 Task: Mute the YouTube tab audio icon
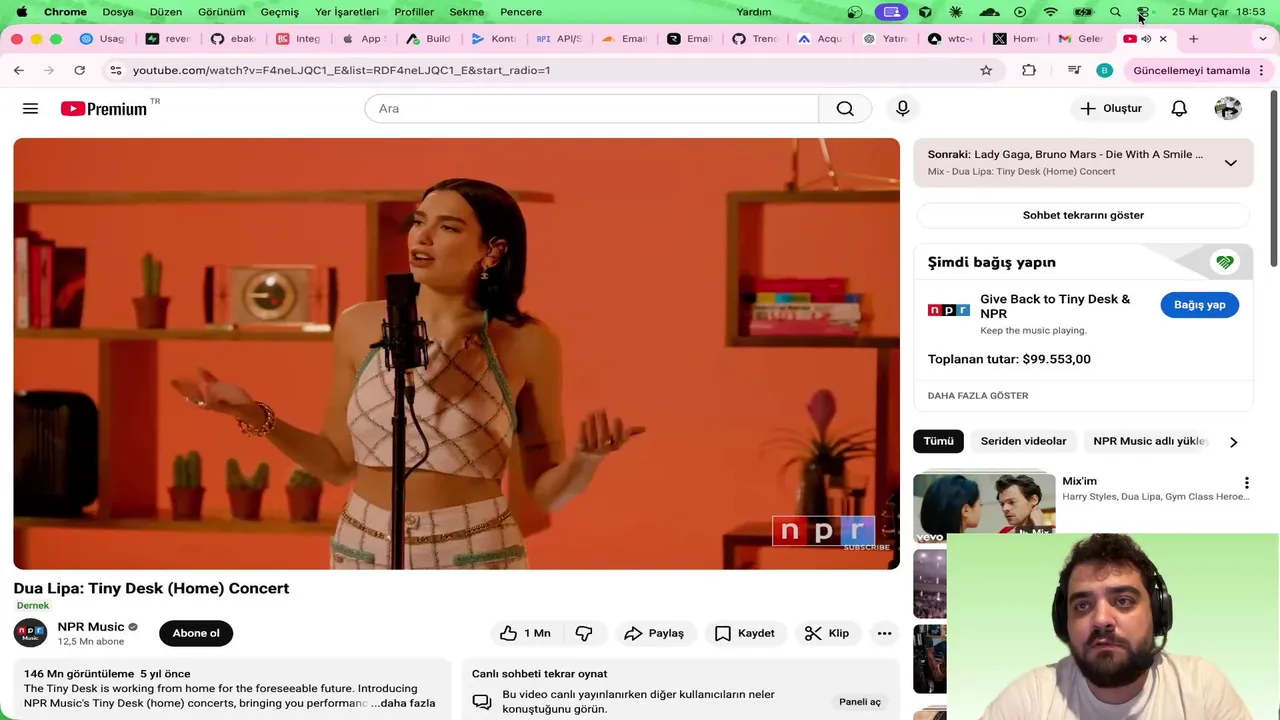1146,39
